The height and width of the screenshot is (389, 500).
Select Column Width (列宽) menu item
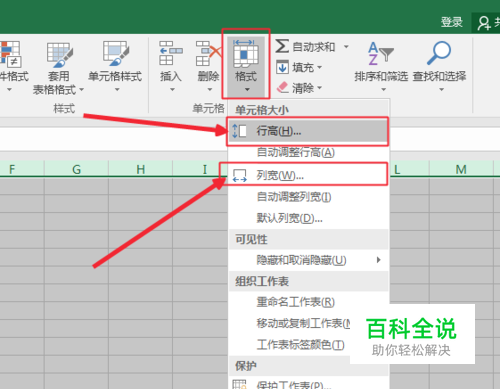[x=308, y=175]
